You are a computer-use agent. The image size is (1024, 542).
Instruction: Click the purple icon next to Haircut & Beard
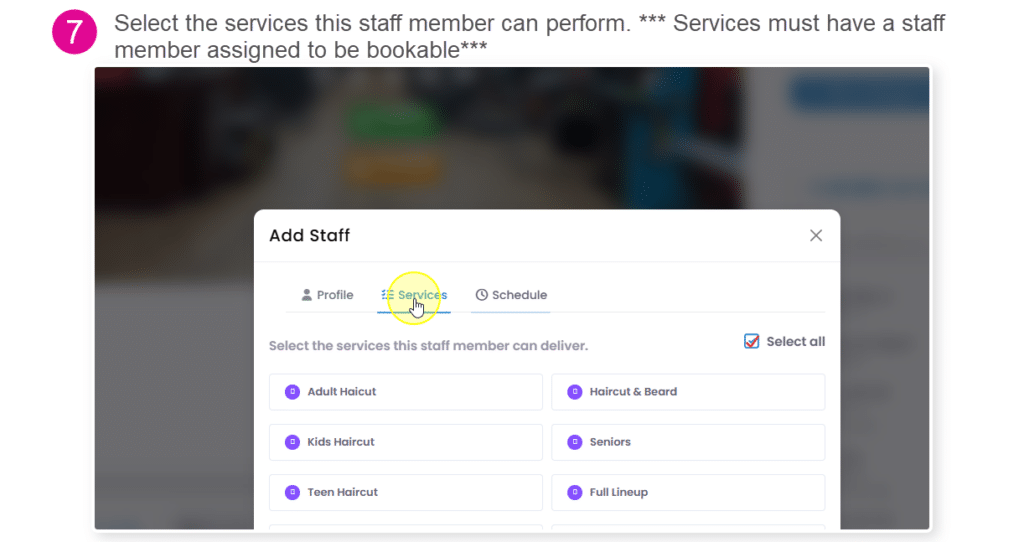click(575, 392)
